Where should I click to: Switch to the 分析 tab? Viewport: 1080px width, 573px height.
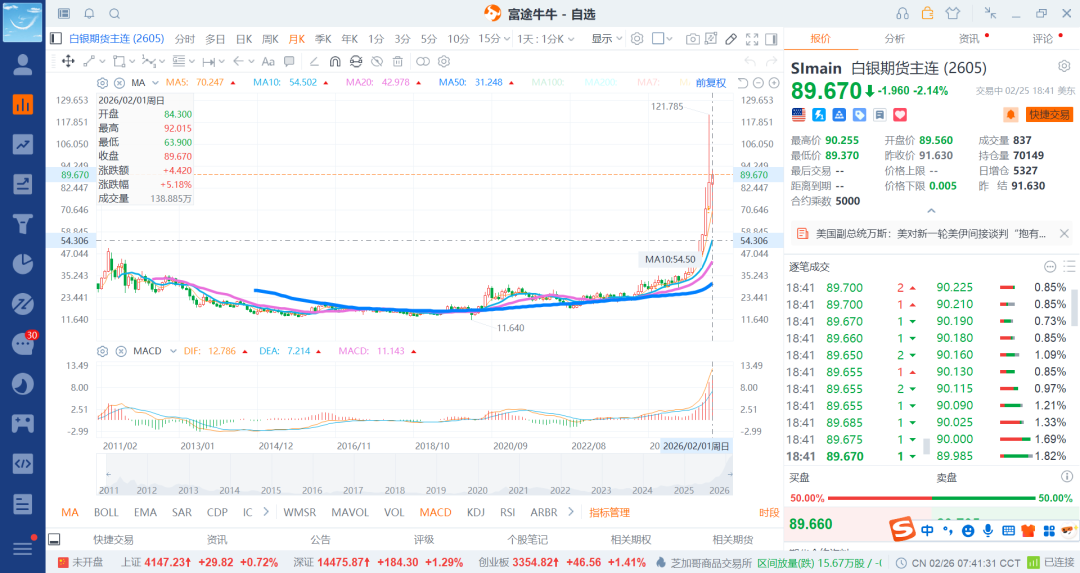[895, 39]
